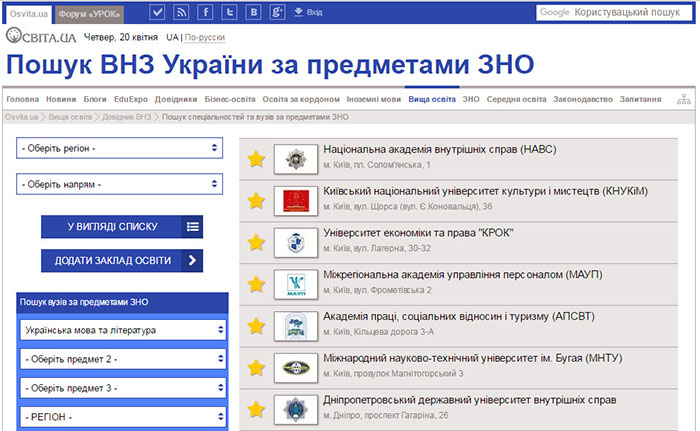Viewport: 700px width, 431px height.
Task: Open Блоги menu item
Action: coord(95,99)
